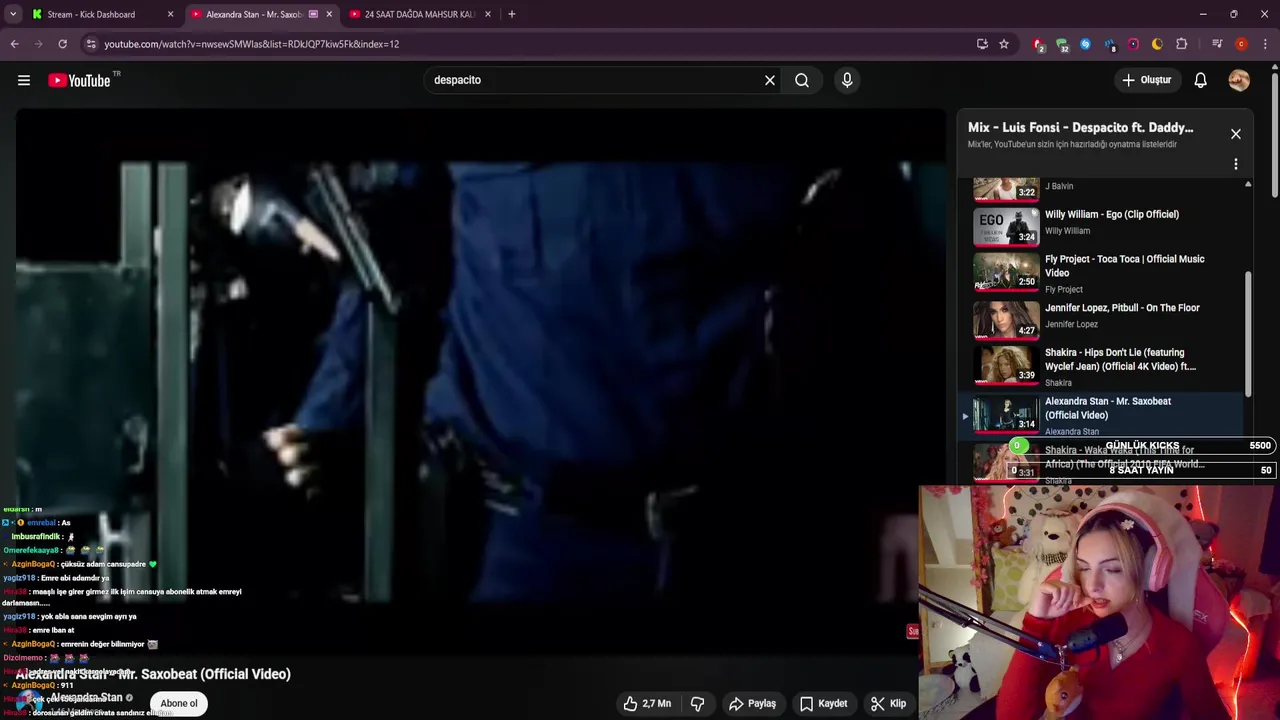Share the video via Paylaş

[752, 703]
